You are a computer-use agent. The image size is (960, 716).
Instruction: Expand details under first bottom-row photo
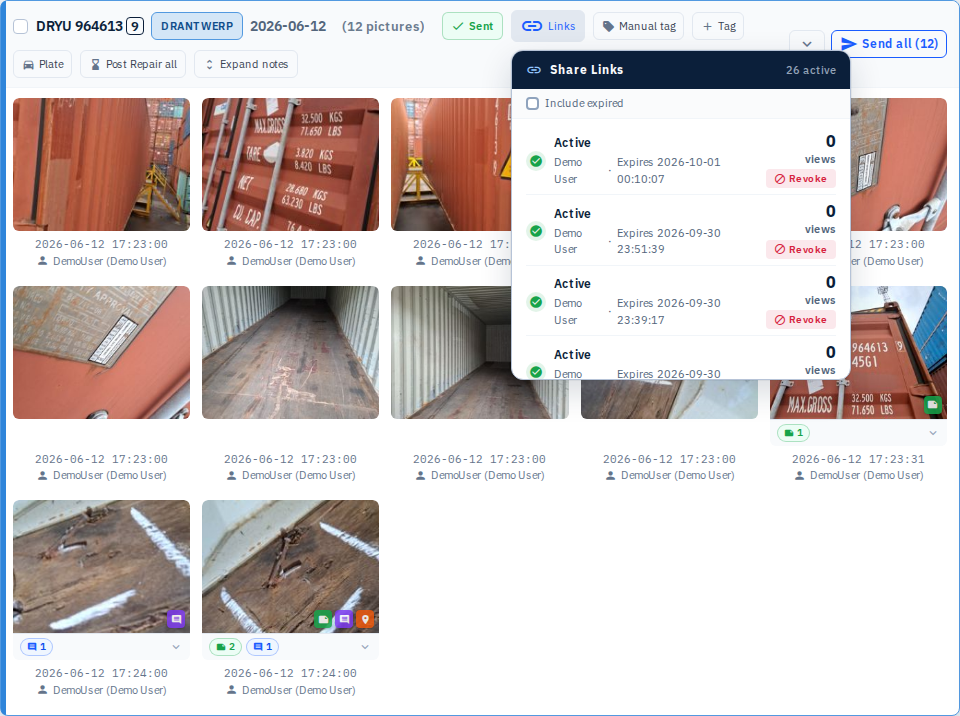[176, 647]
